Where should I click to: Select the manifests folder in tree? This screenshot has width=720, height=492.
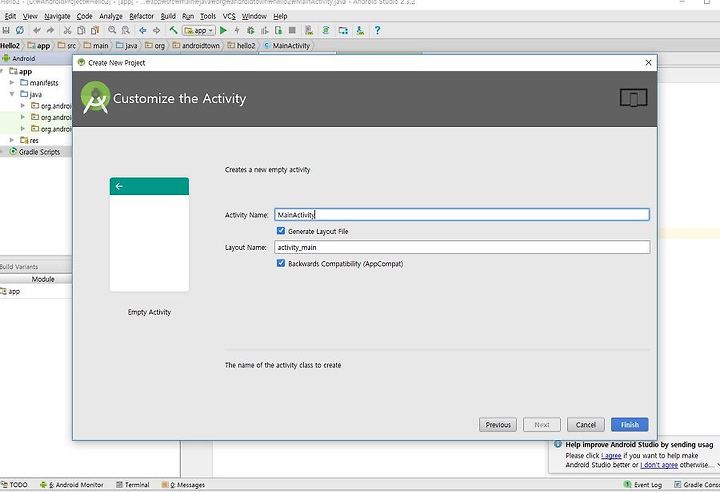[39, 83]
